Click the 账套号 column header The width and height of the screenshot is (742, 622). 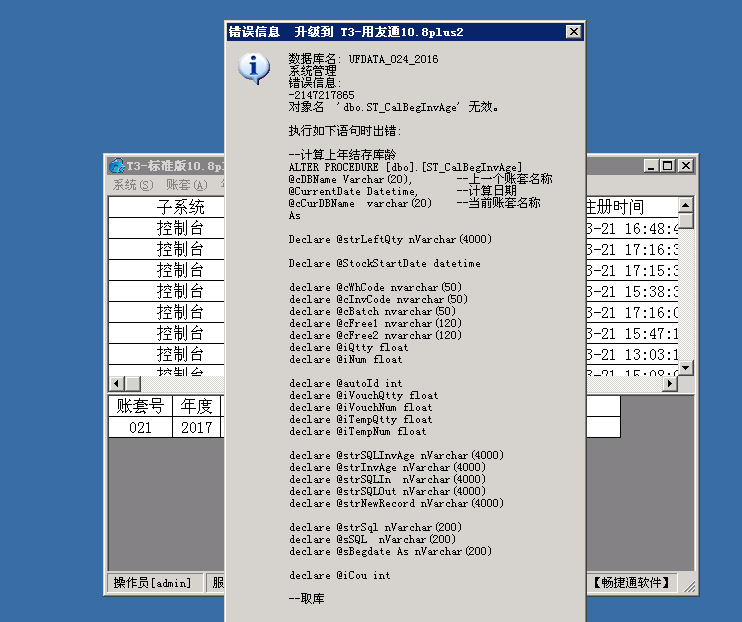tap(140, 406)
